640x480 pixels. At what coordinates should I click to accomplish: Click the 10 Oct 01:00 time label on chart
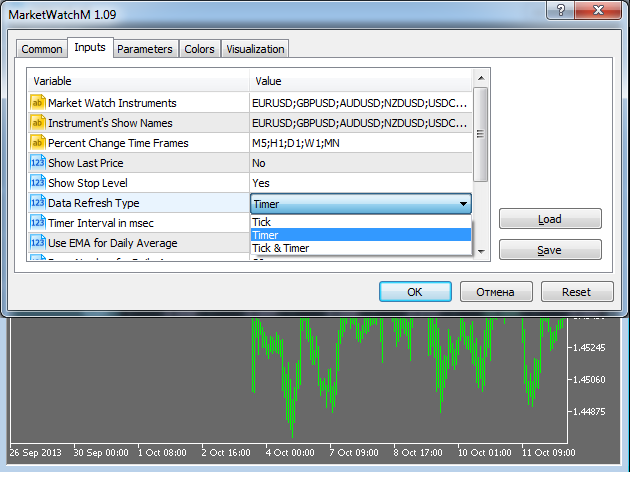coord(485,453)
